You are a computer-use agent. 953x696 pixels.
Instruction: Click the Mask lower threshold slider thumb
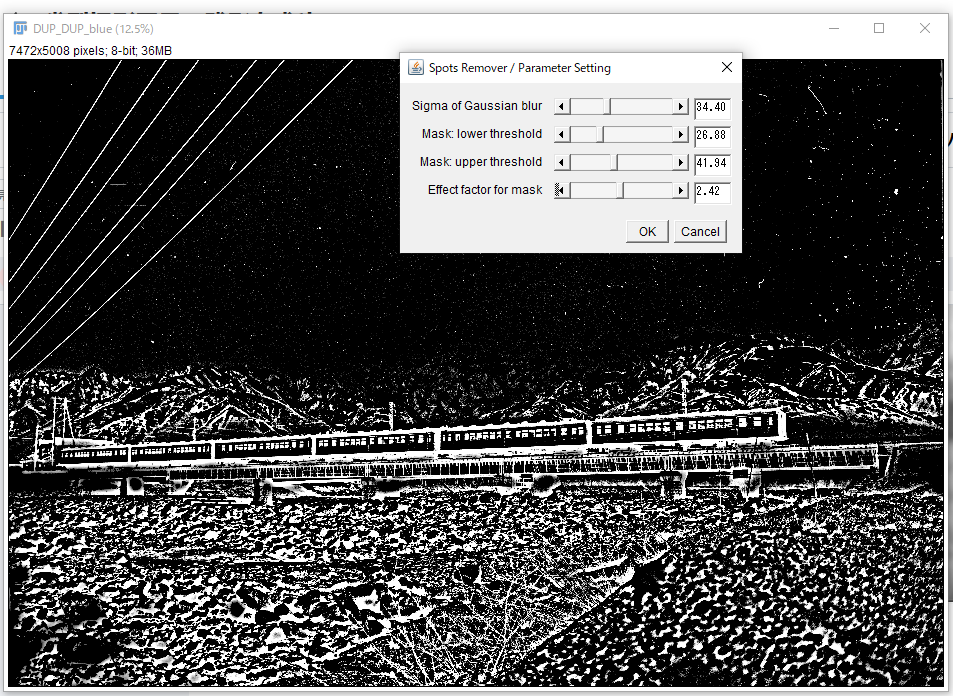(600, 134)
